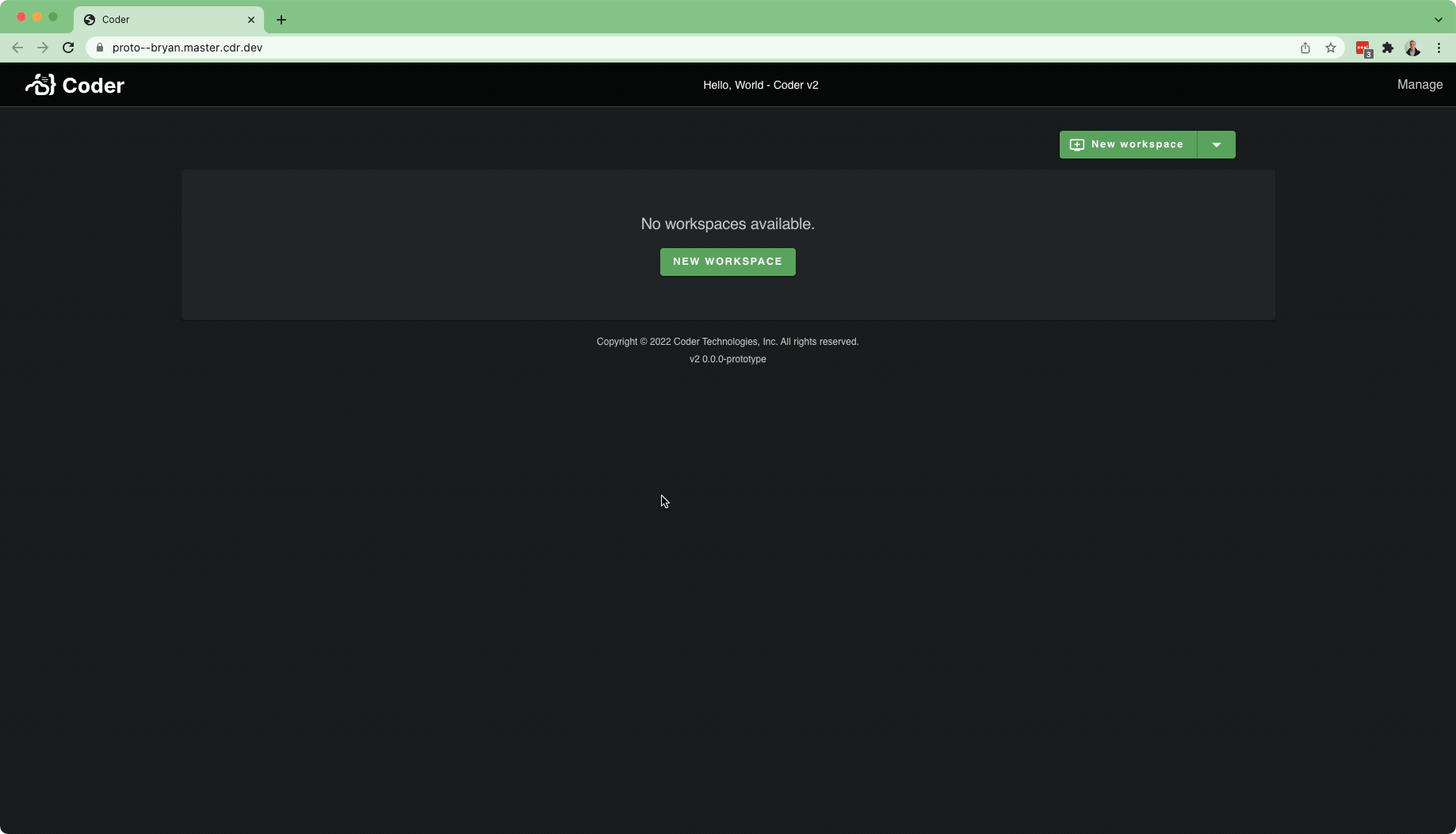Open a new browser tab

[281, 20]
